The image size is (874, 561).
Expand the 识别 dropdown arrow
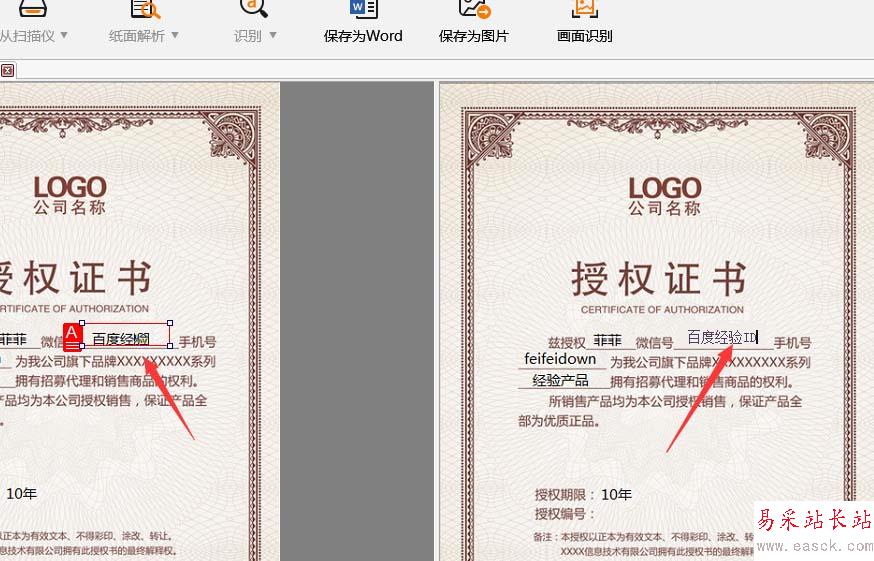coord(273,35)
